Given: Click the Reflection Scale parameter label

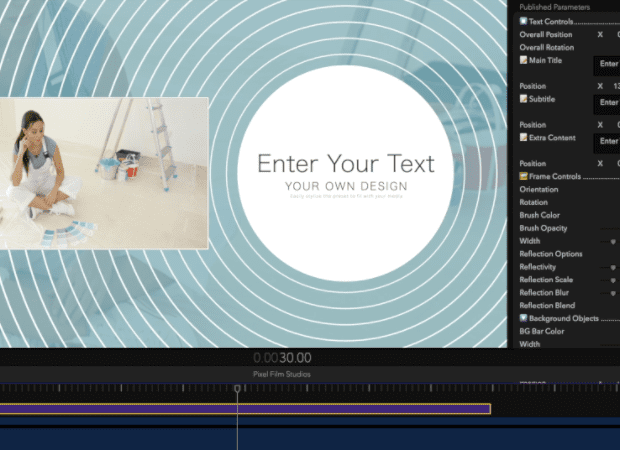Looking at the screenshot, I should [x=546, y=280].
